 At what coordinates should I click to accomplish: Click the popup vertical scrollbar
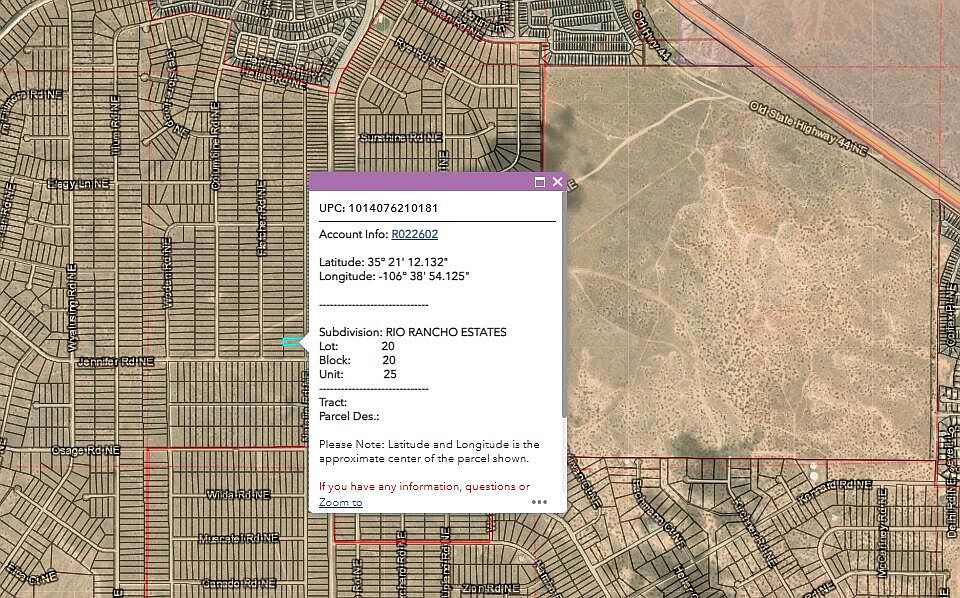(x=564, y=306)
